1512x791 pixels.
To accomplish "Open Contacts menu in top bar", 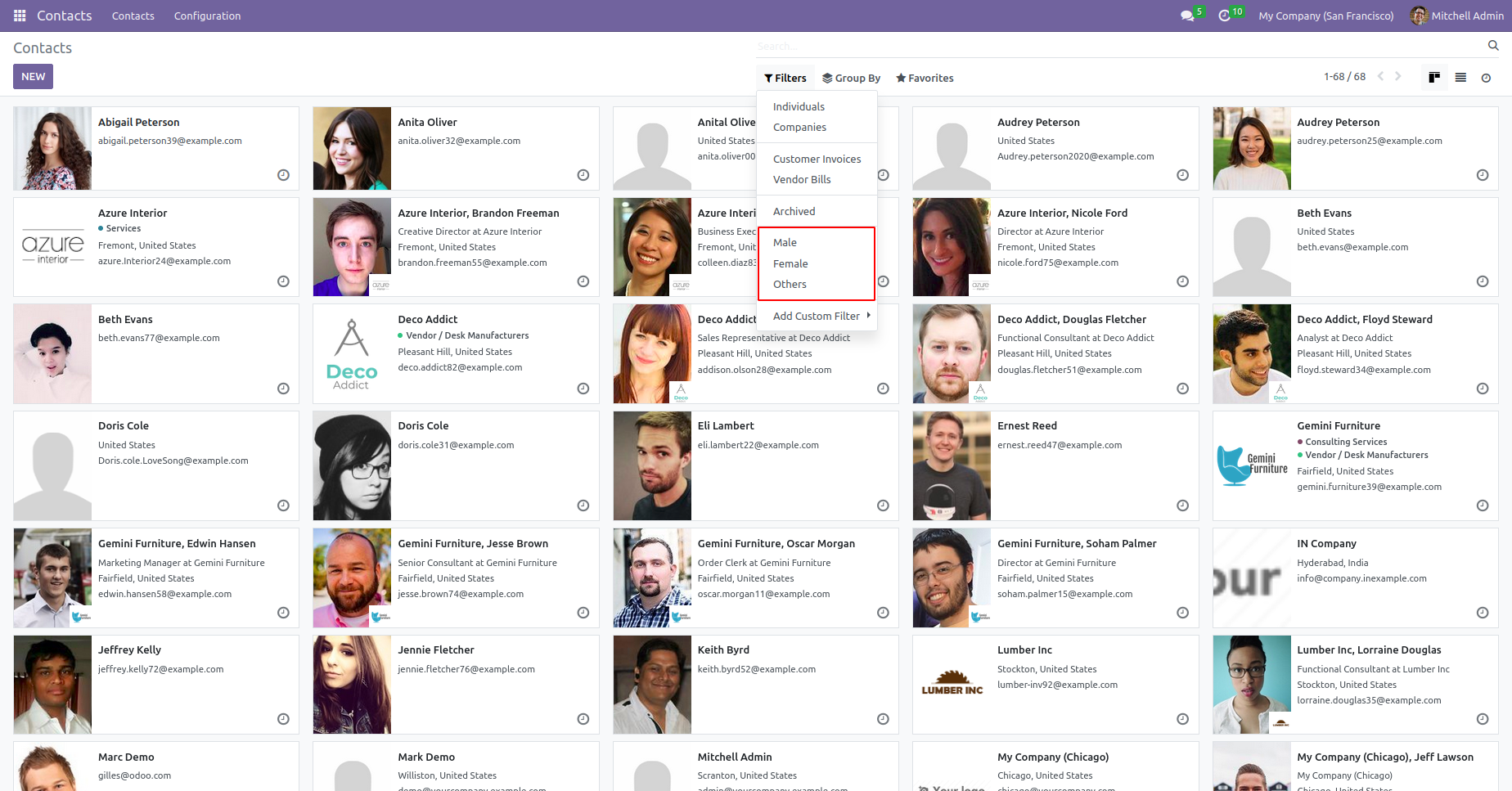I will [133, 16].
